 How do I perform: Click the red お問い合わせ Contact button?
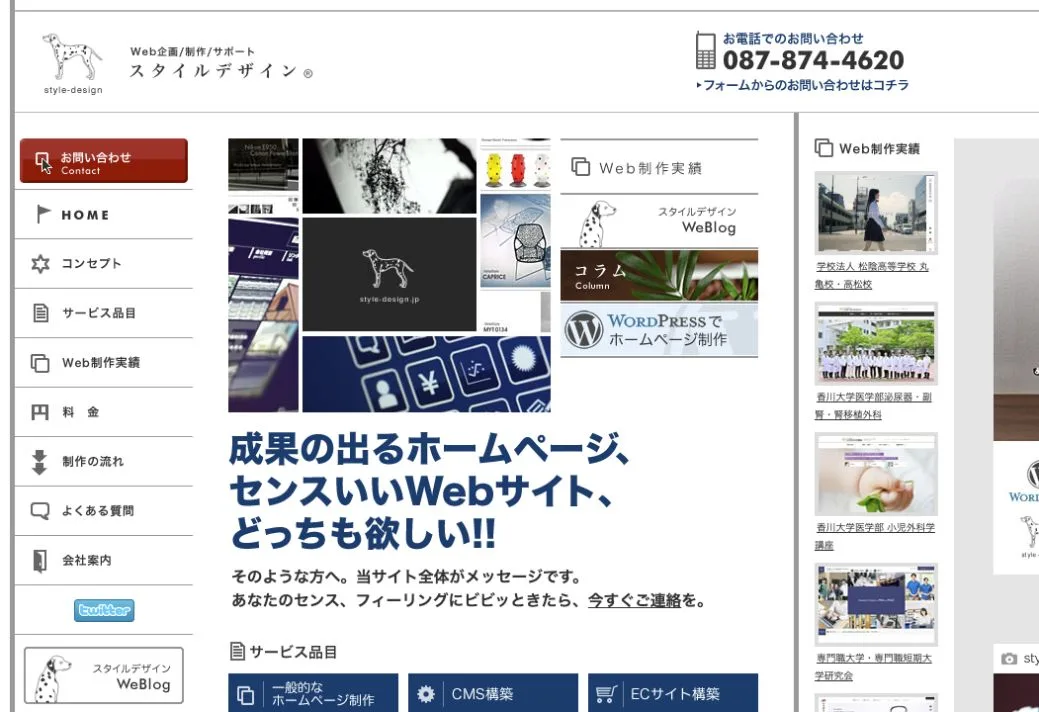pos(104,160)
